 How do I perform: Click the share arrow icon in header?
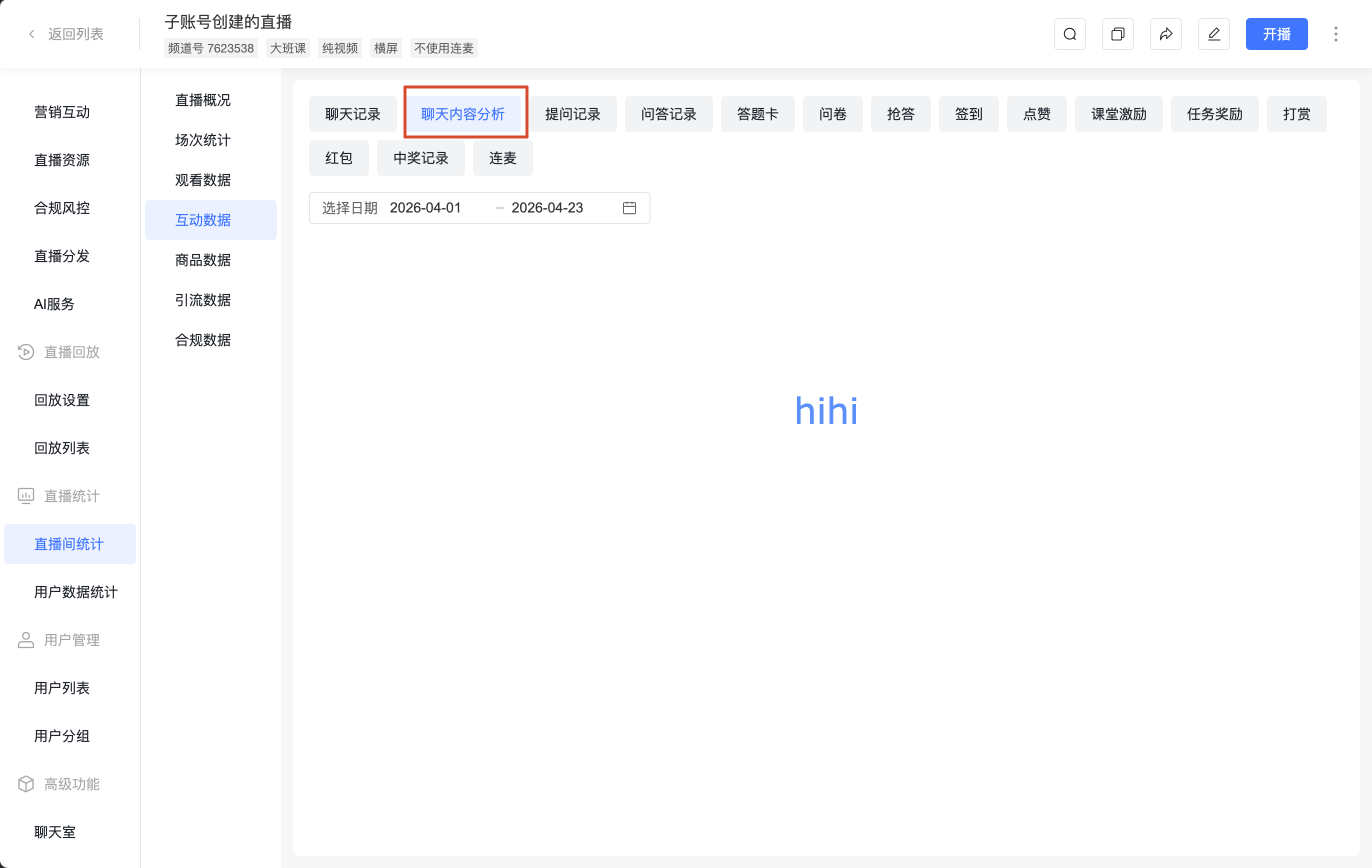pos(1165,34)
